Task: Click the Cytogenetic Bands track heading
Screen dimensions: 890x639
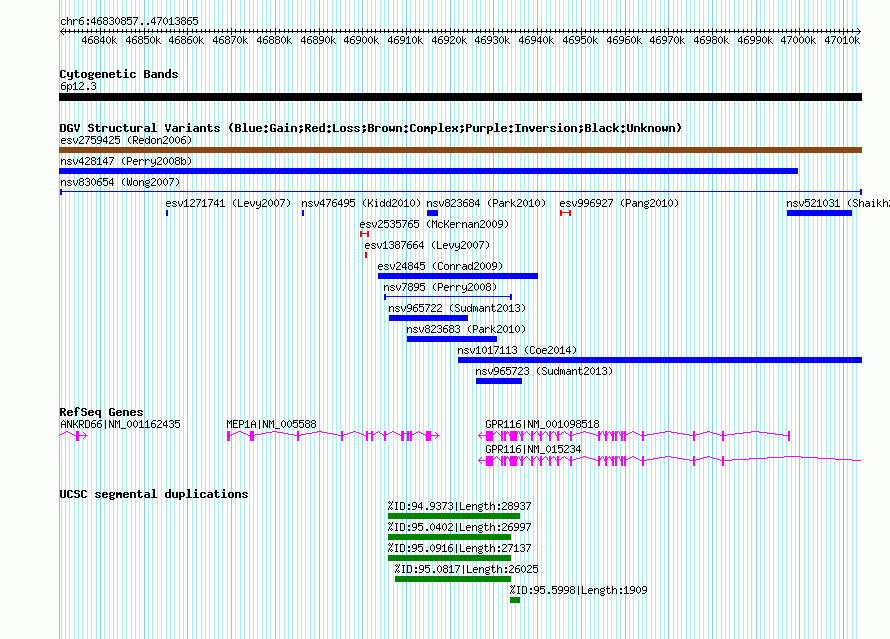Action: 119,74
